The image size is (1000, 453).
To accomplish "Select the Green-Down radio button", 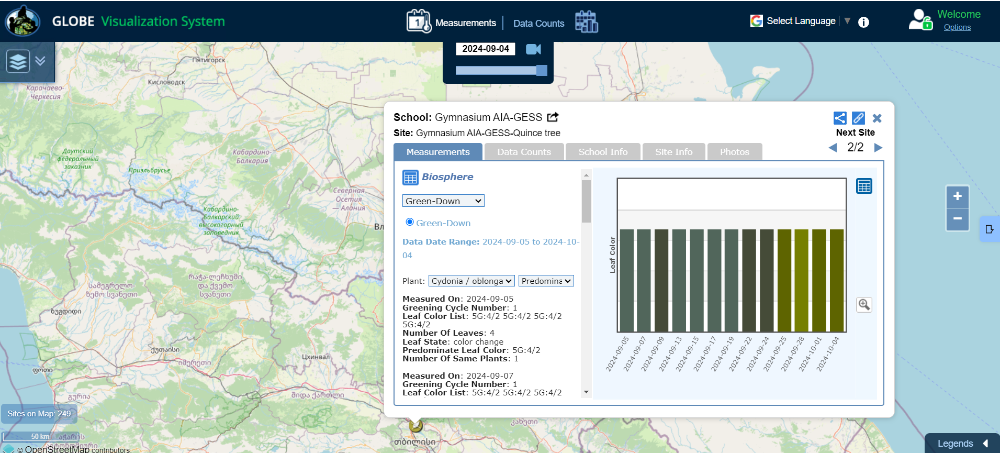I will click(x=410, y=222).
